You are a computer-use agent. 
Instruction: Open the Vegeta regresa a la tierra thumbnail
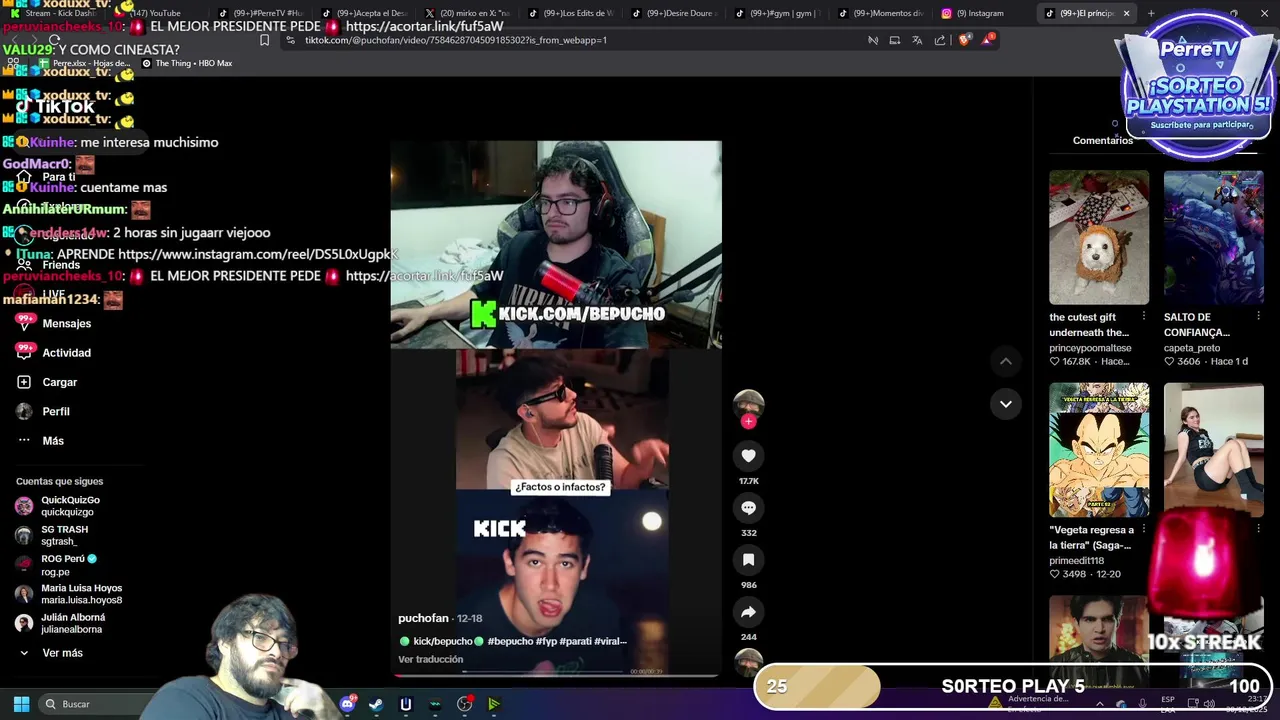tap(1099, 450)
